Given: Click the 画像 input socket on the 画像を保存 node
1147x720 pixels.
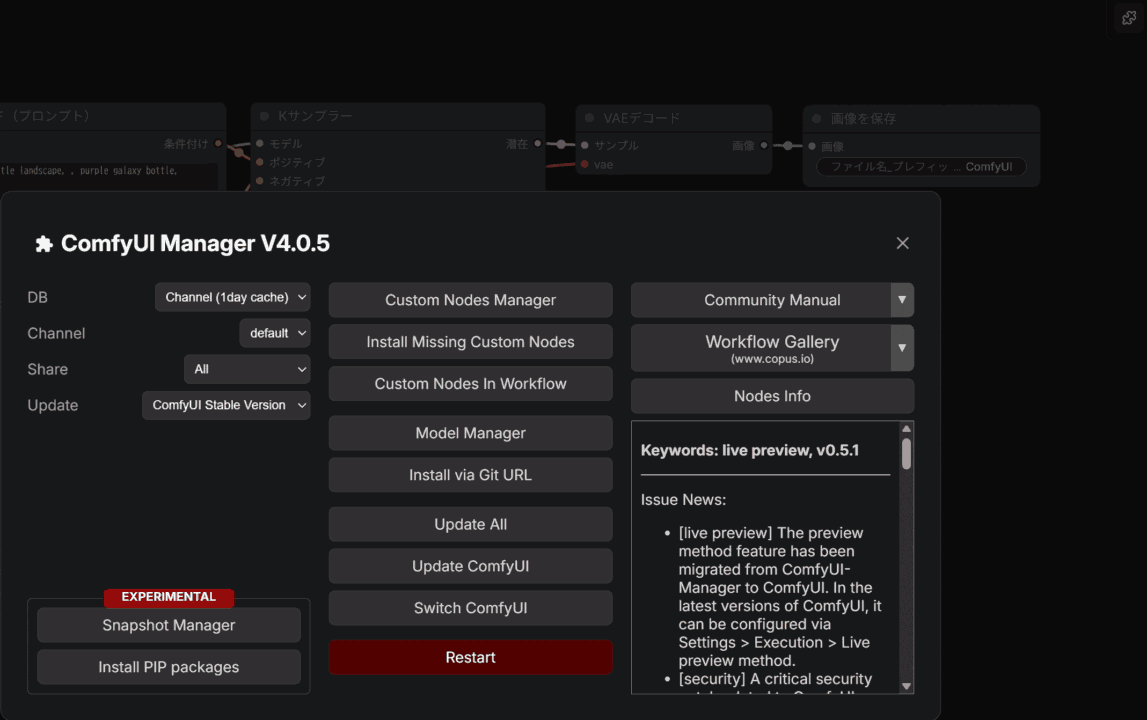Looking at the screenshot, I should tap(812, 146).
